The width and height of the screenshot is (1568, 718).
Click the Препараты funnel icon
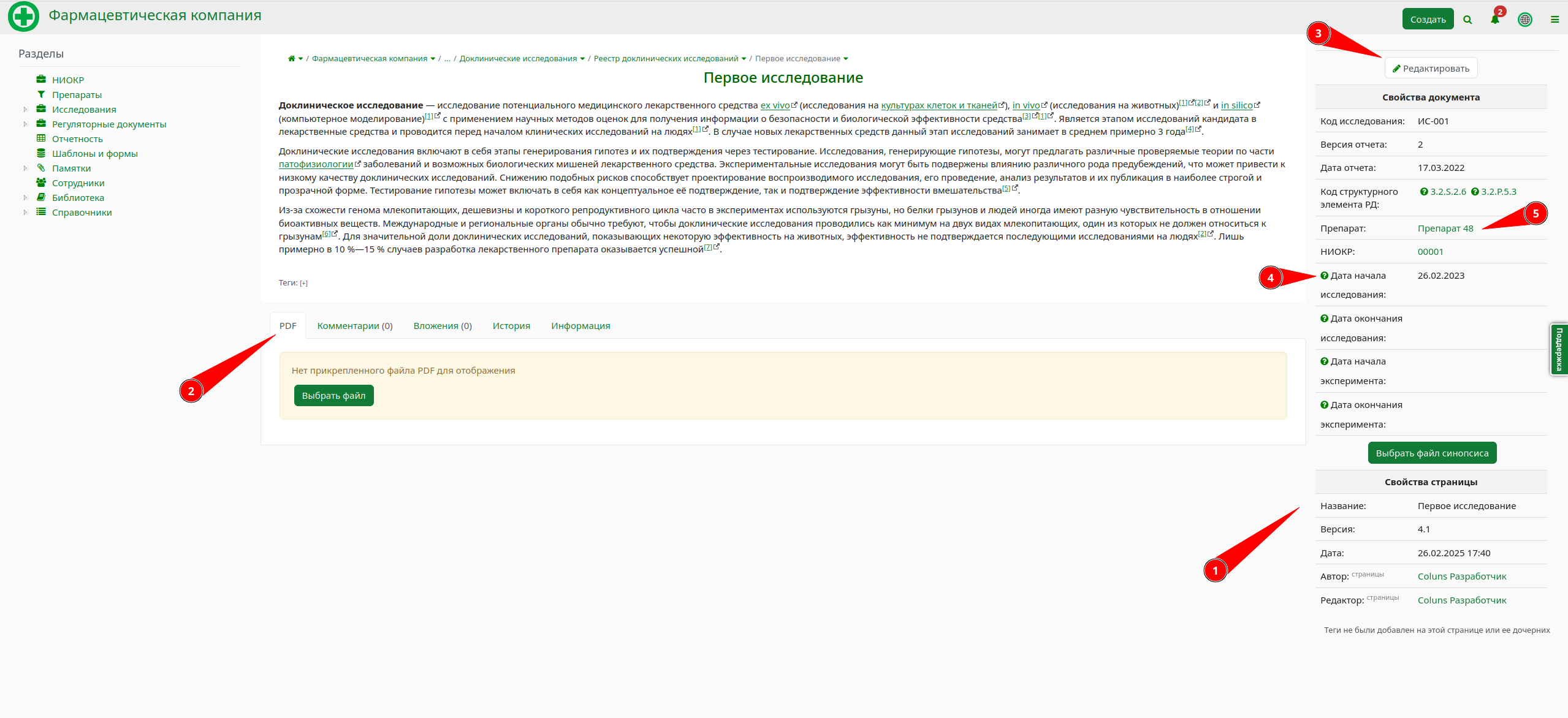[x=41, y=94]
